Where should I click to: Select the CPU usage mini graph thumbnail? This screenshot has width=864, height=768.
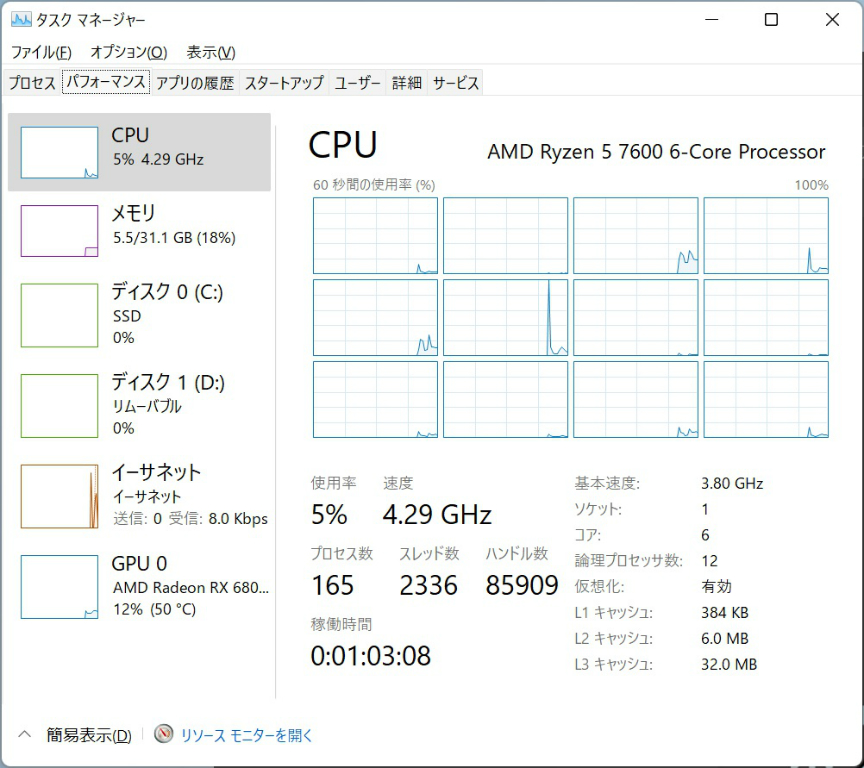[60, 152]
